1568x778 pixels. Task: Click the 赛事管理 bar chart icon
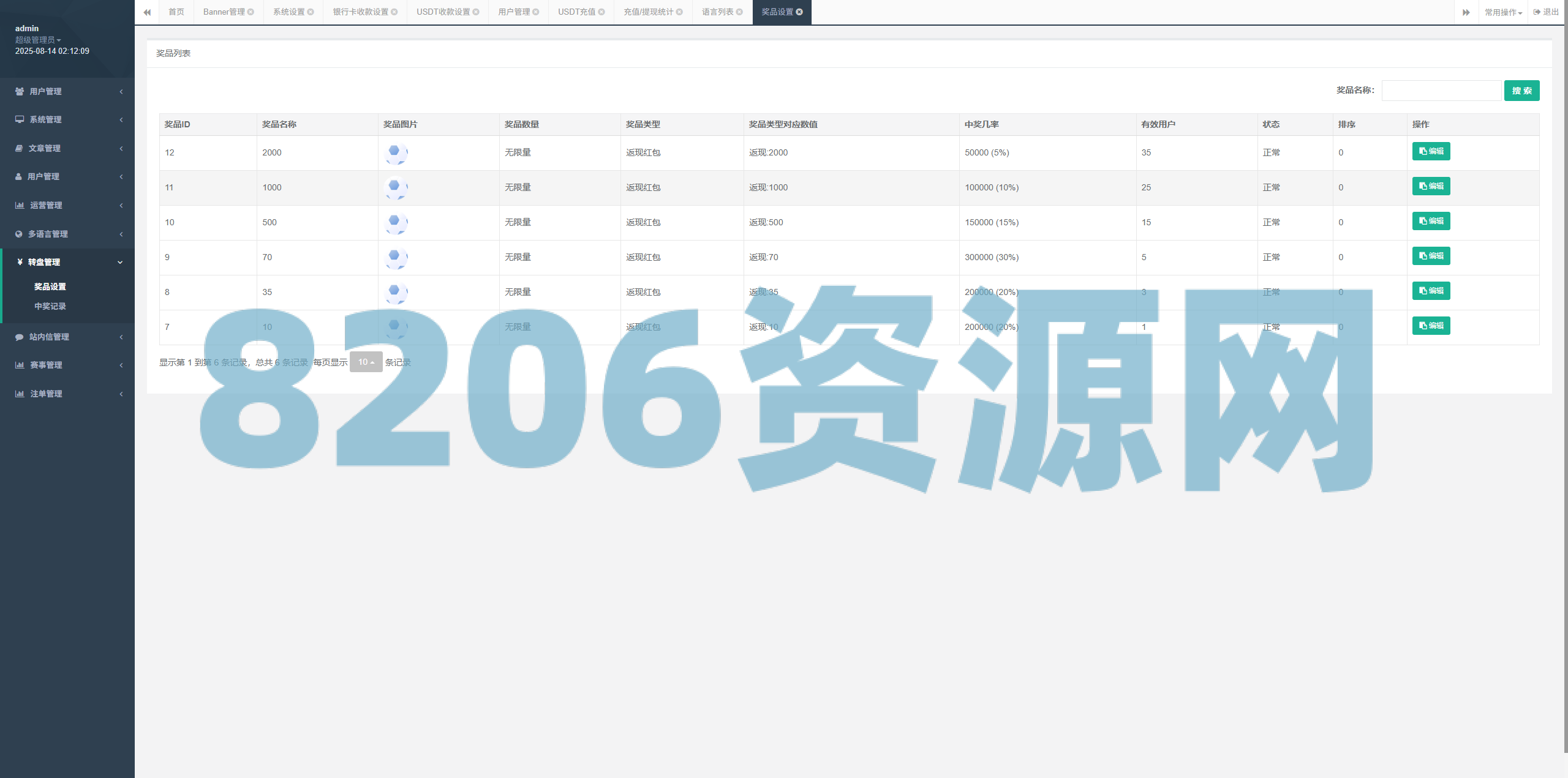point(19,365)
